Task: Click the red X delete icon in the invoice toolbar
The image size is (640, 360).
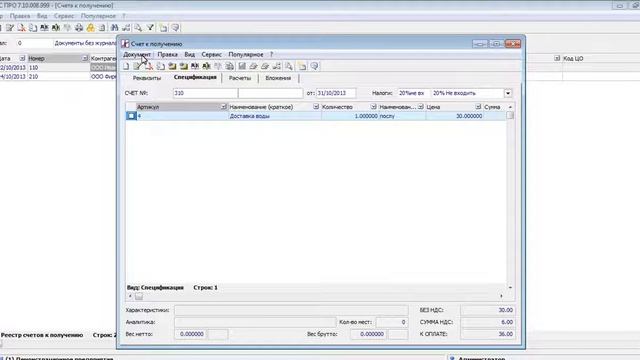Action: pyautogui.click(x=149, y=66)
